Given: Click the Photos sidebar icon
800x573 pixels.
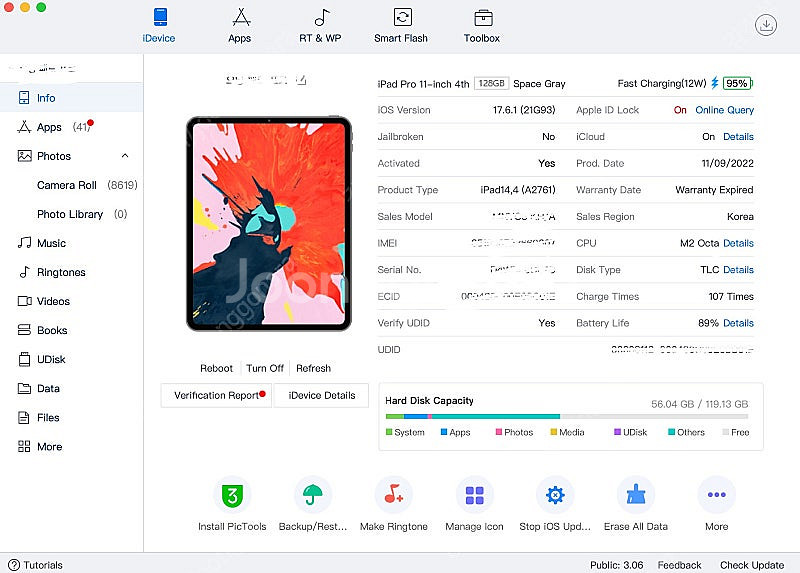Looking at the screenshot, I should [24, 156].
